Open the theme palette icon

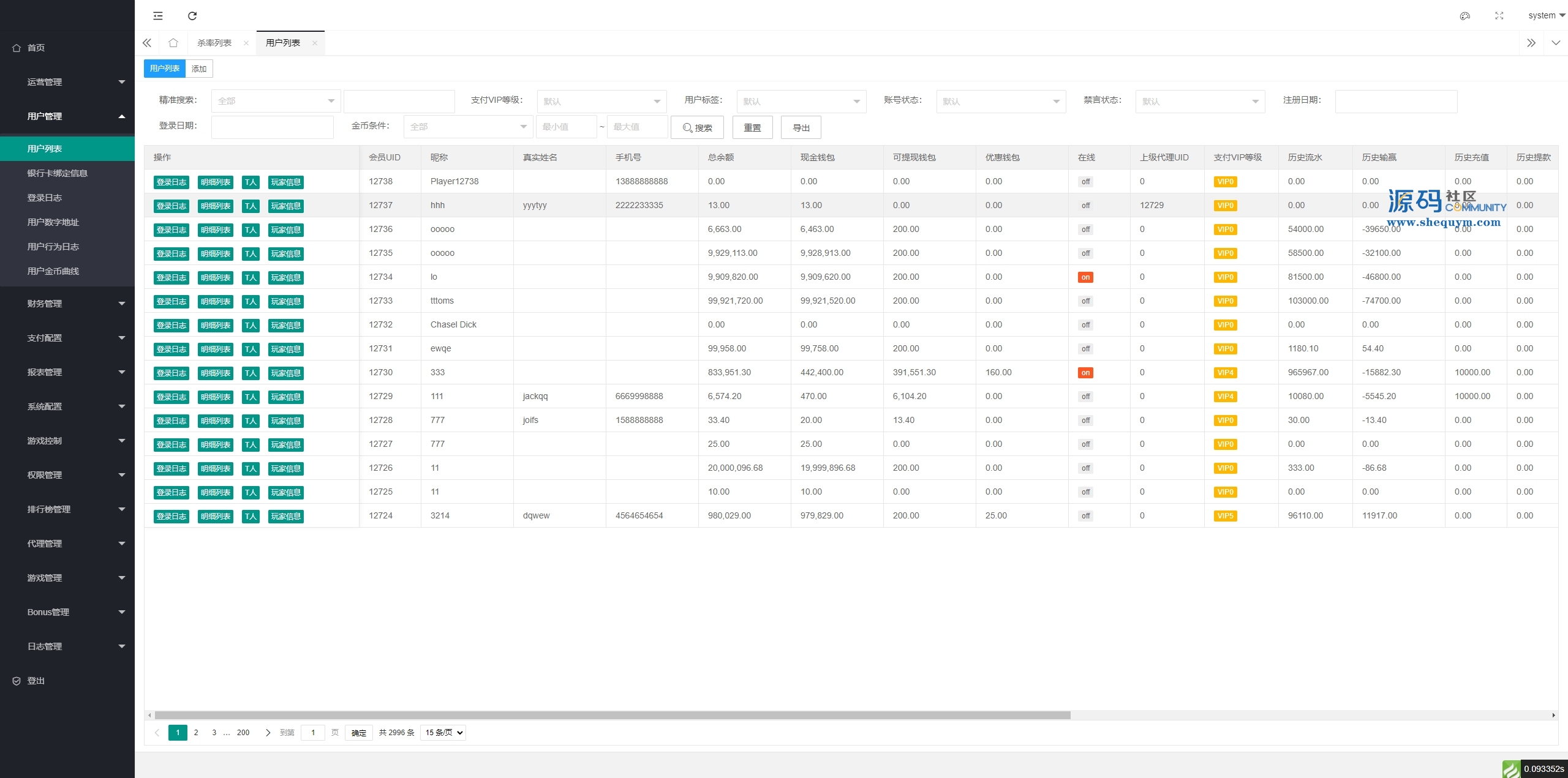pos(1465,16)
